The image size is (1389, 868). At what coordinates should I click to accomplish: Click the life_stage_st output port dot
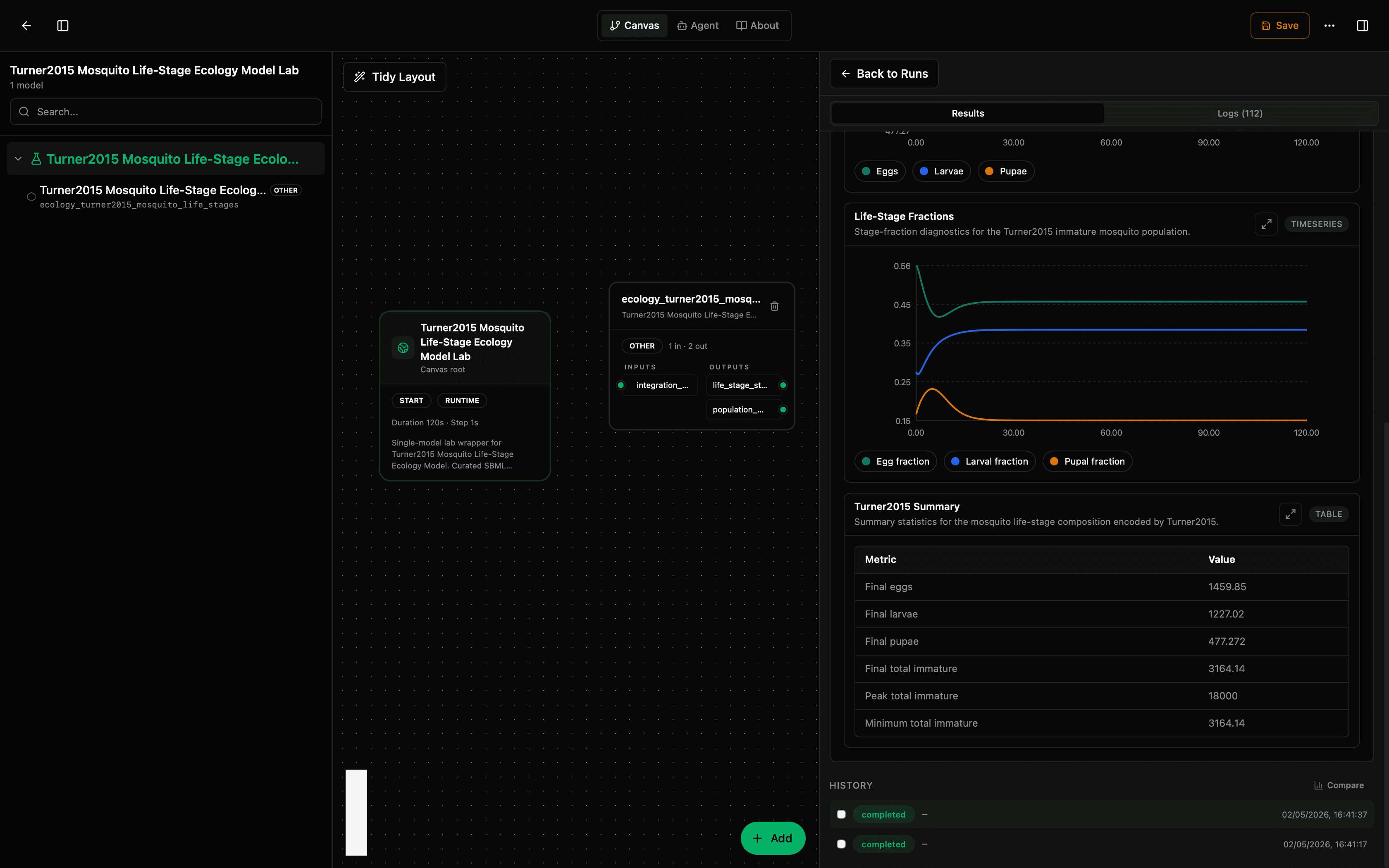(x=783, y=385)
